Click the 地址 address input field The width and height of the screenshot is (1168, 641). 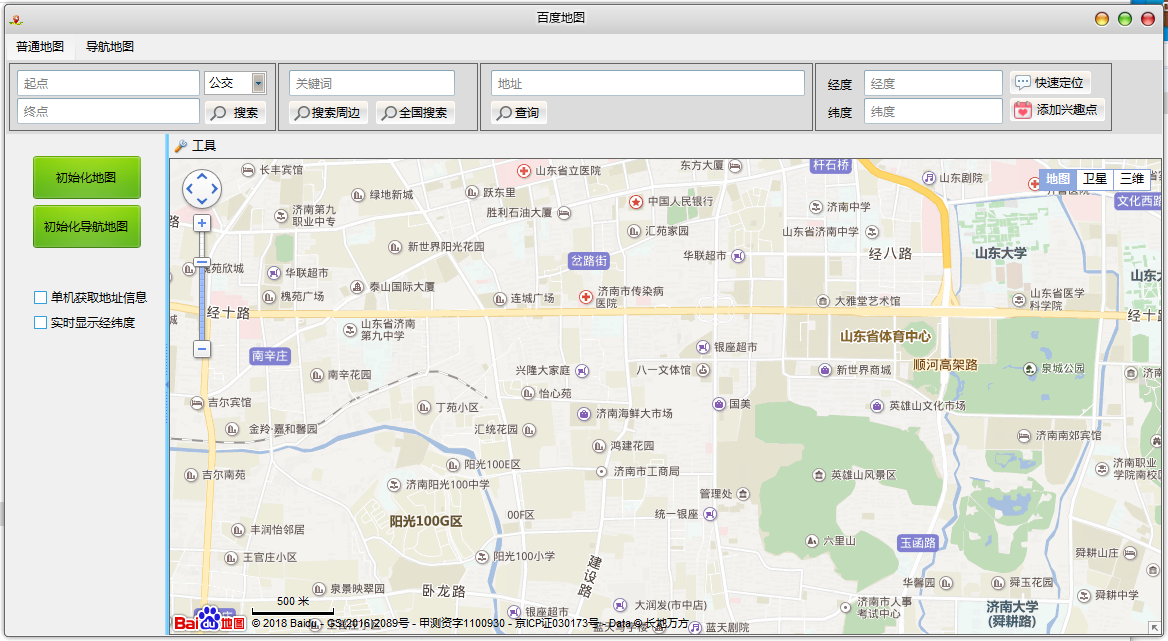tap(647, 83)
